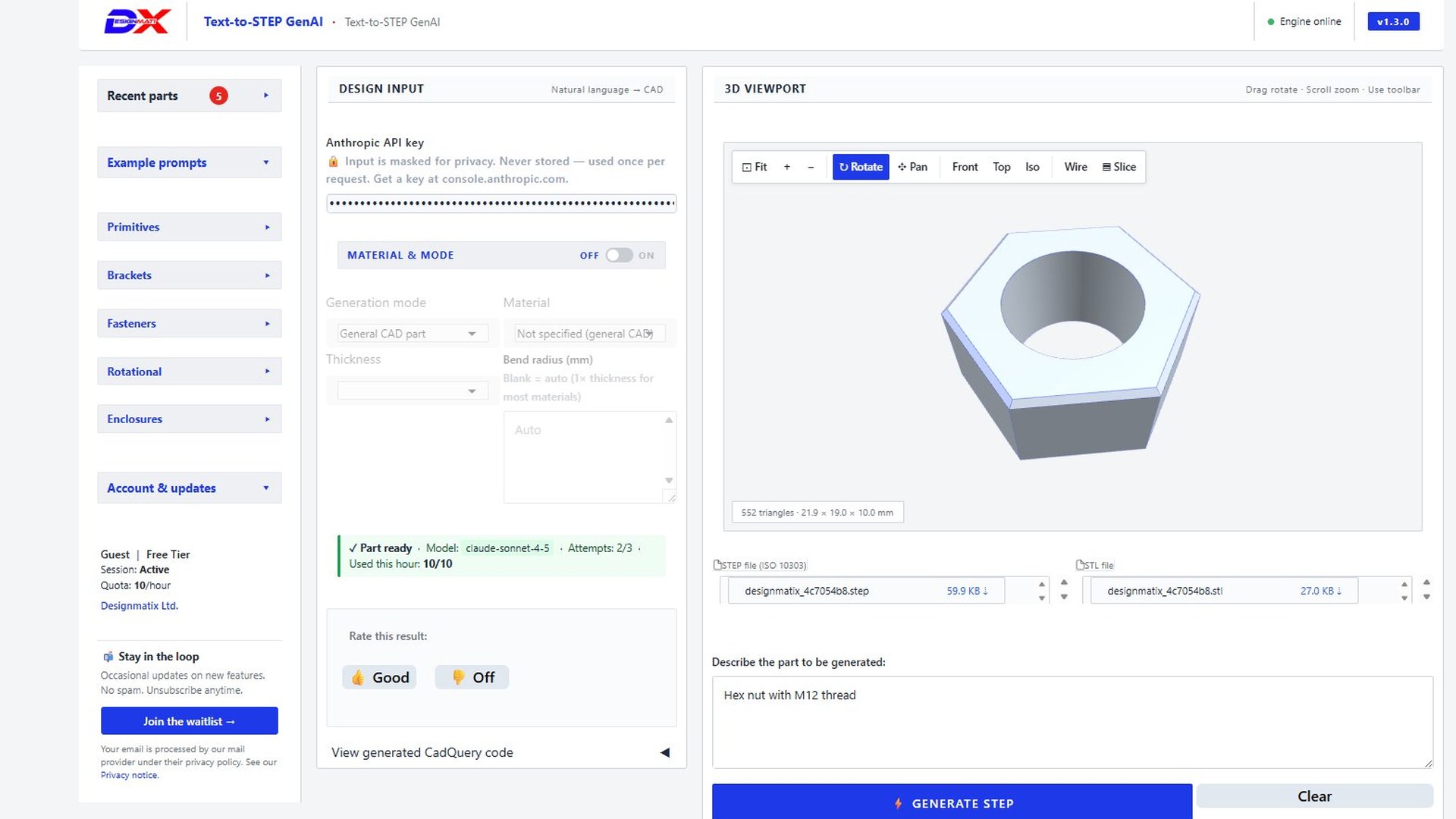Click the 'Guest | Free Tier' text
The height and width of the screenshot is (819, 1456).
coord(146,554)
